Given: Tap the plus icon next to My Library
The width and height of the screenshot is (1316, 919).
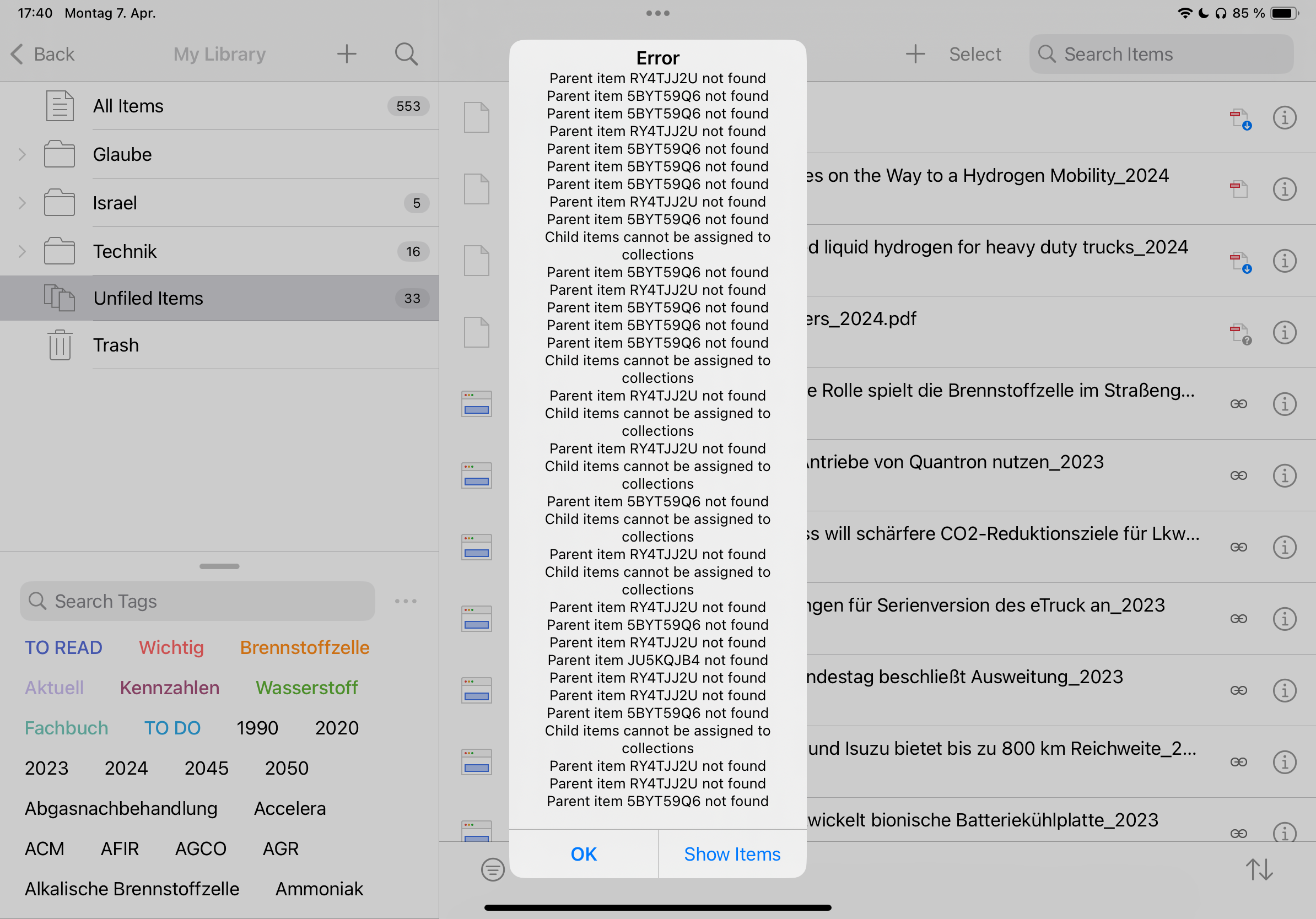Looking at the screenshot, I should [346, 55].
